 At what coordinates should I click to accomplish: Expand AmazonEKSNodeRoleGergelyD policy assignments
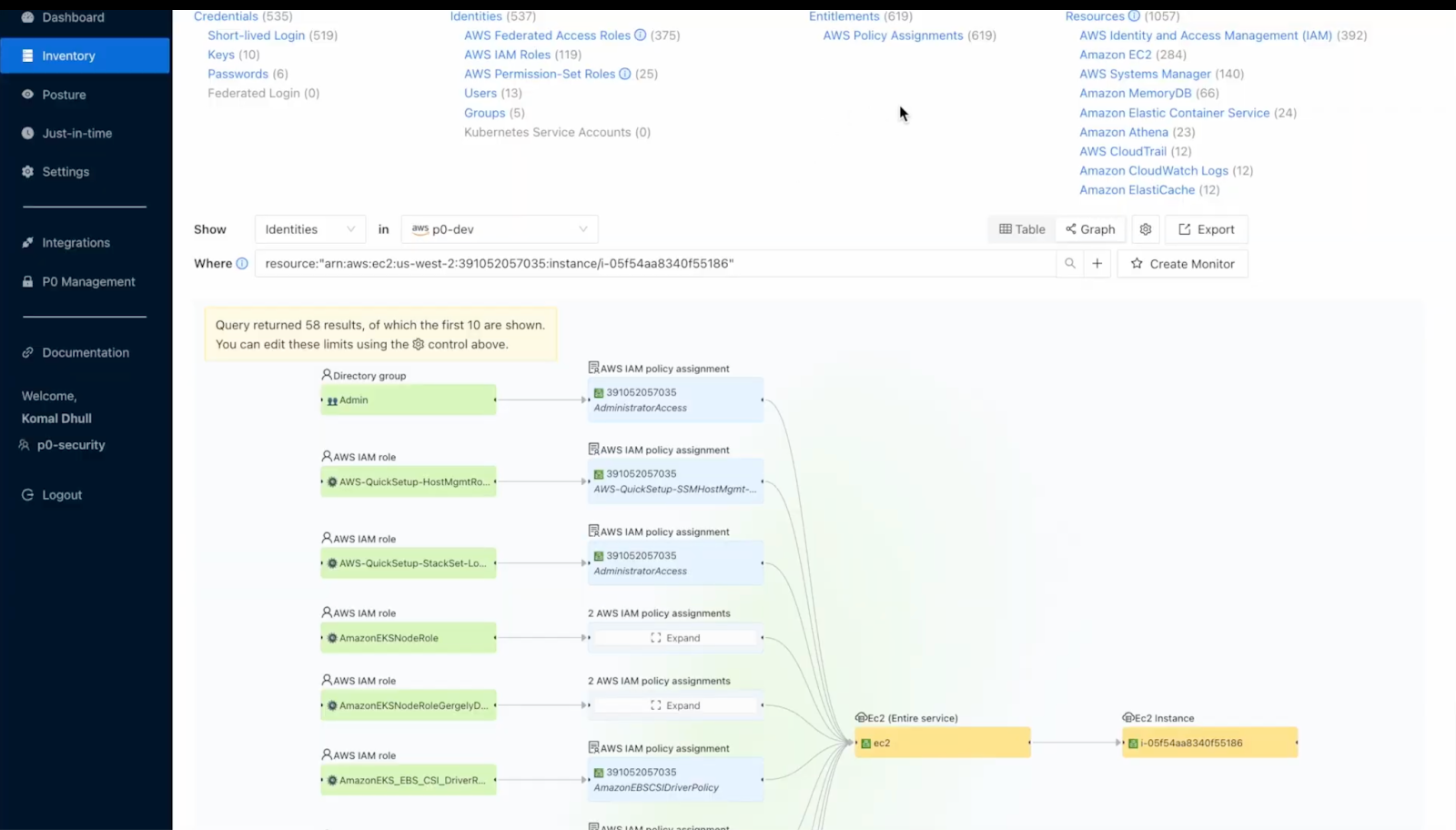(x=675, y=705)
